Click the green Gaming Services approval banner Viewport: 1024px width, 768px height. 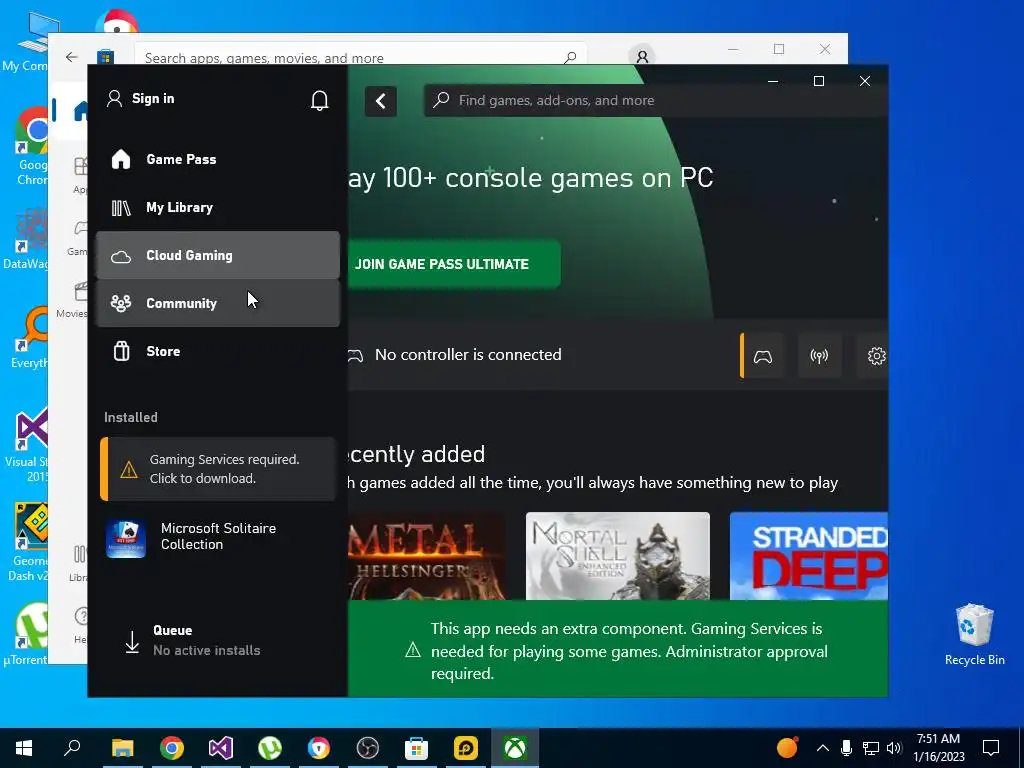click(x=618, y=649)
